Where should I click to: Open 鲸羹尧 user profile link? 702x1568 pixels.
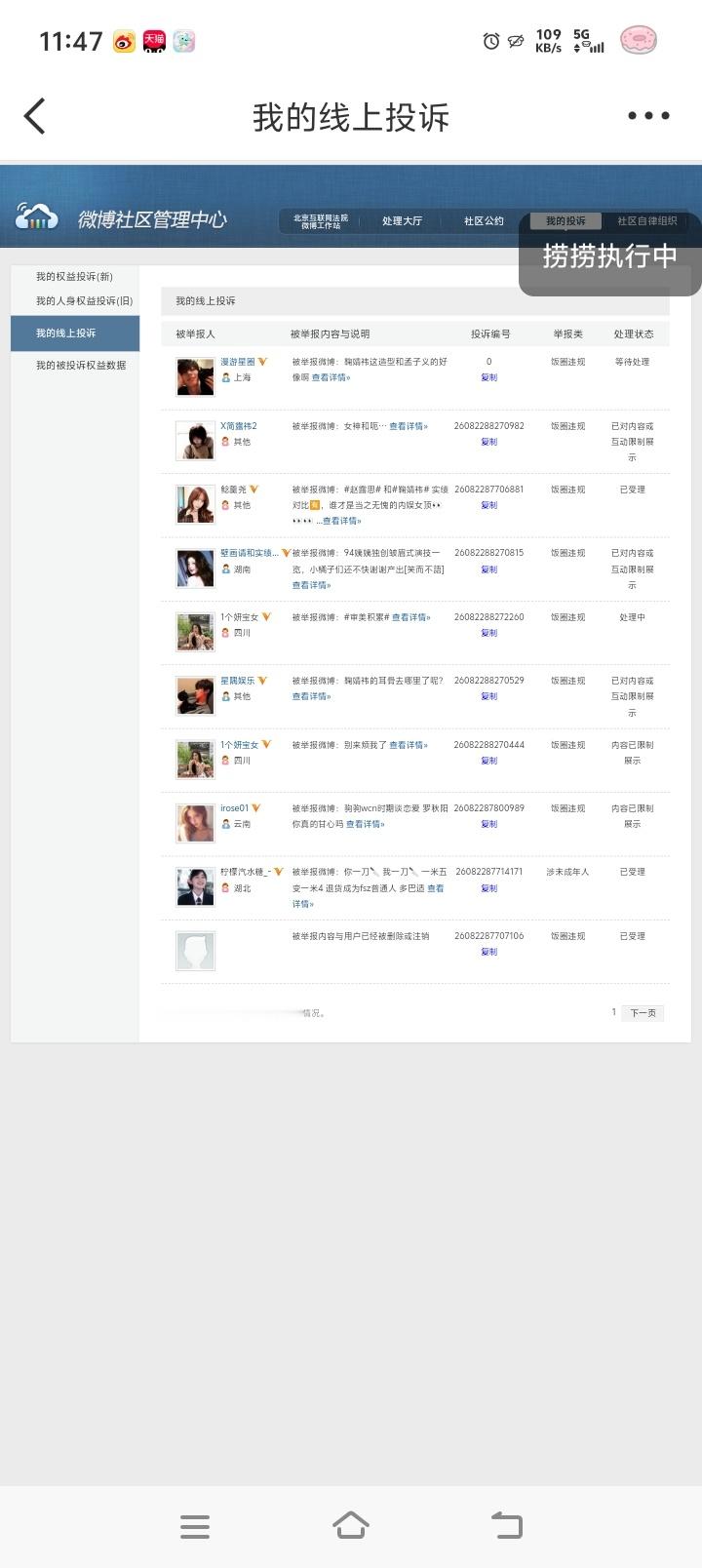[x=233, y=490]
